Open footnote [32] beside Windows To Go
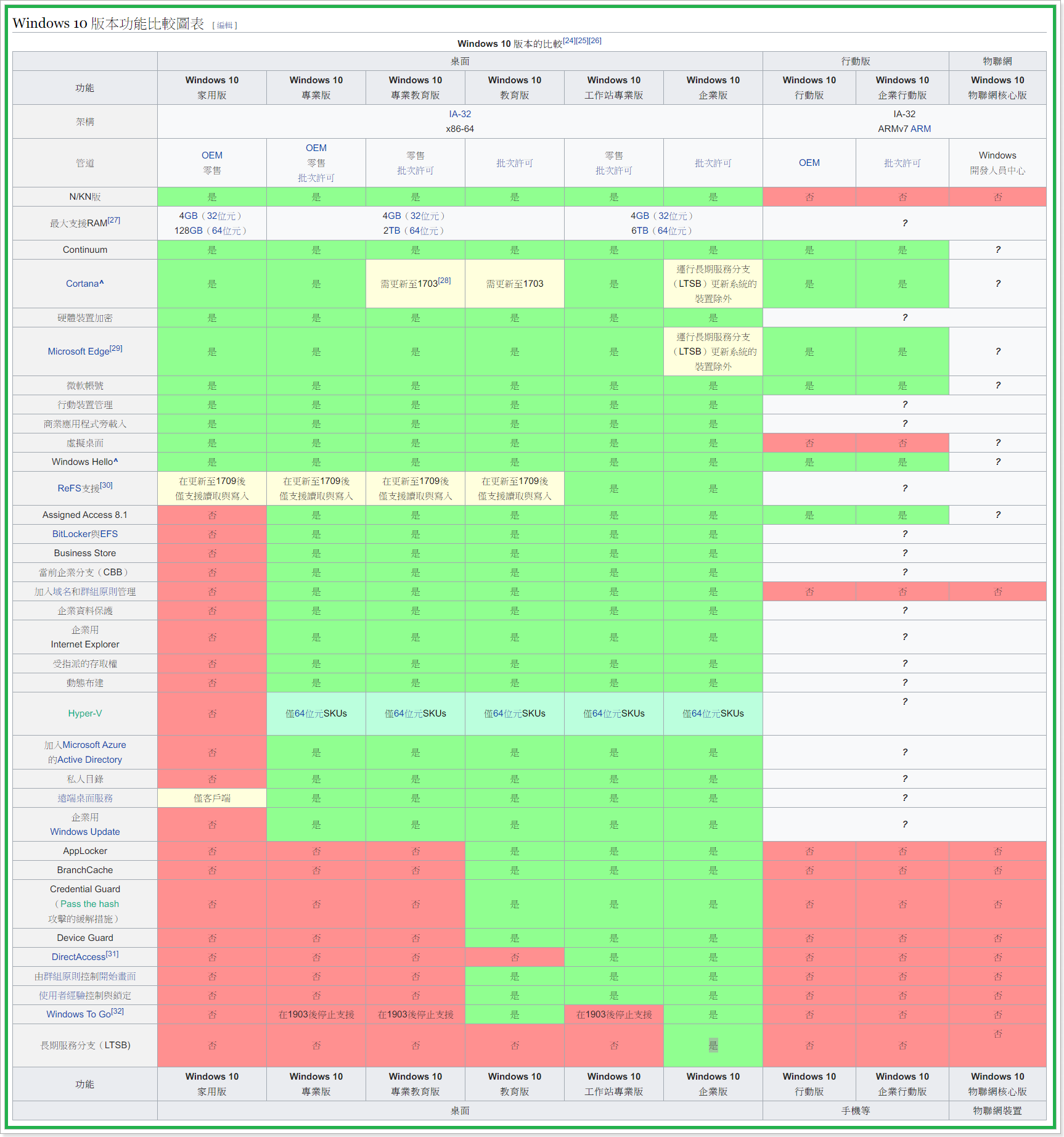 pos(118,1011)
